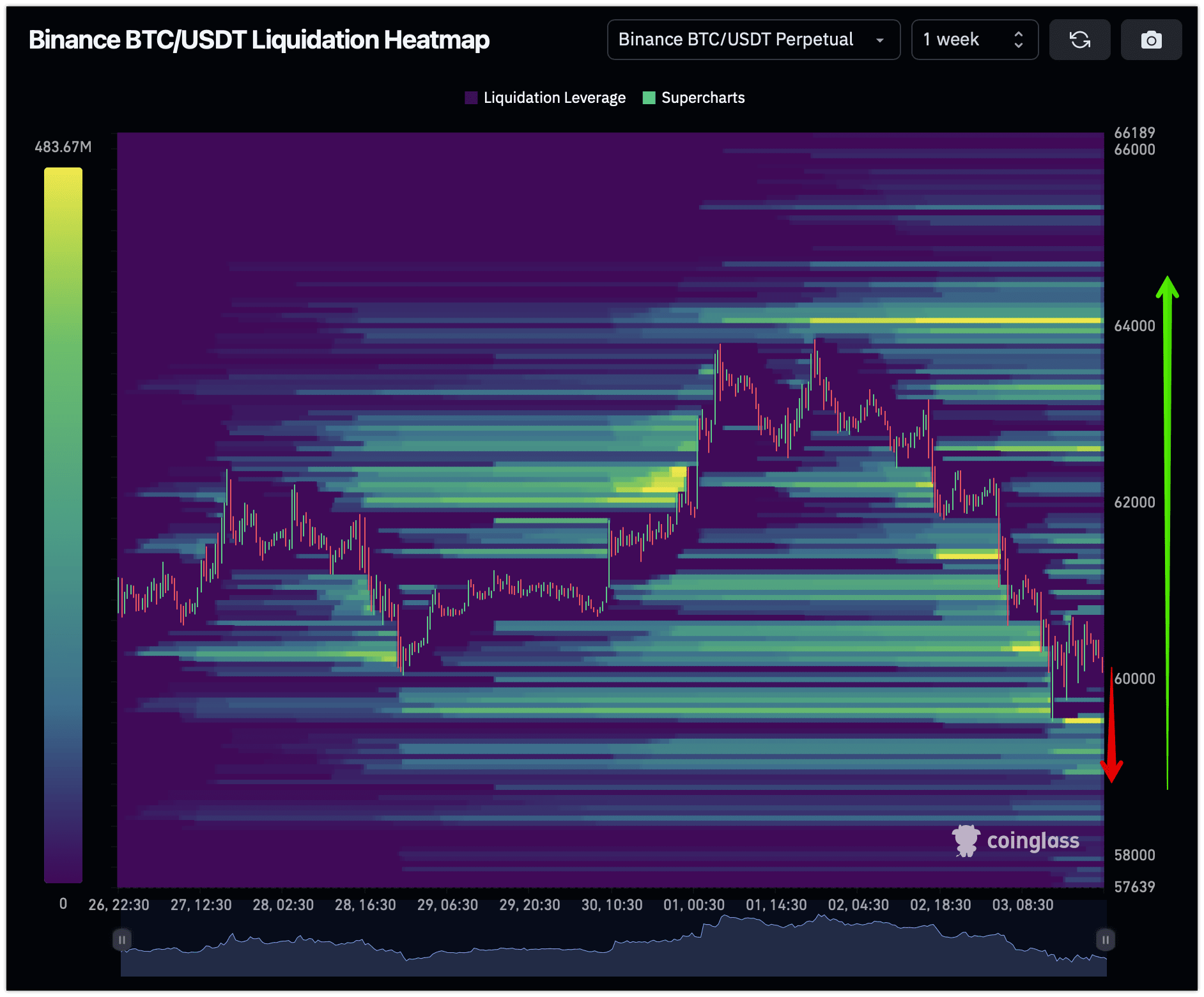Click the 58000 price axis label

click(1134, 855)
